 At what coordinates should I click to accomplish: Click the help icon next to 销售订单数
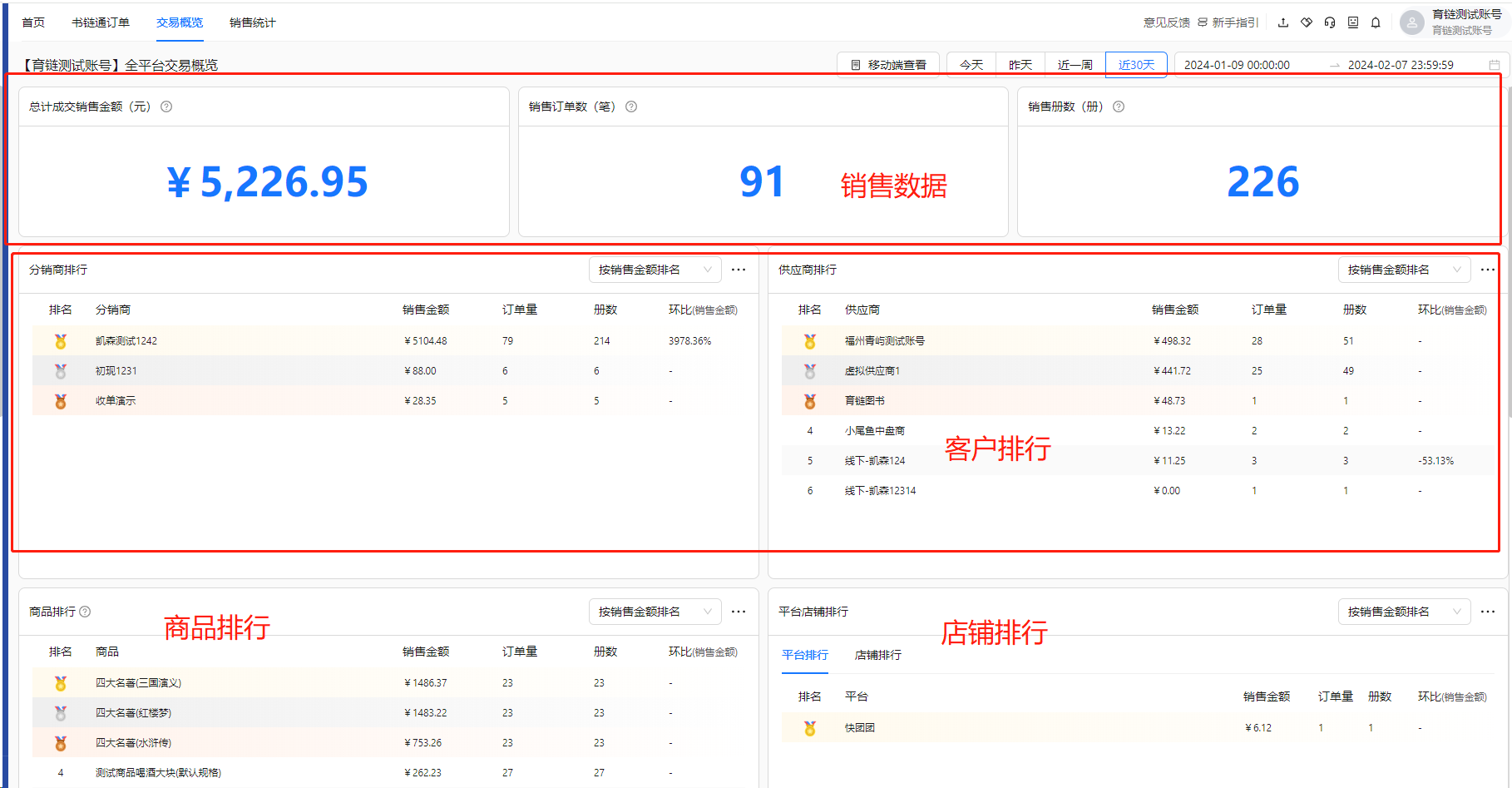pyautogui.click(x=631, y=107)
